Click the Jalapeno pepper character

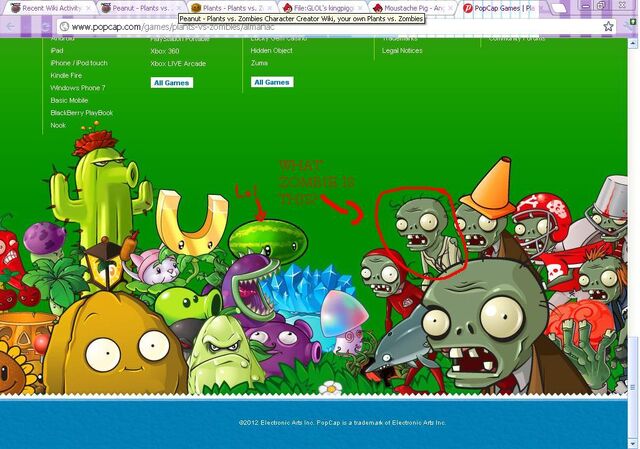pos(9,255)
